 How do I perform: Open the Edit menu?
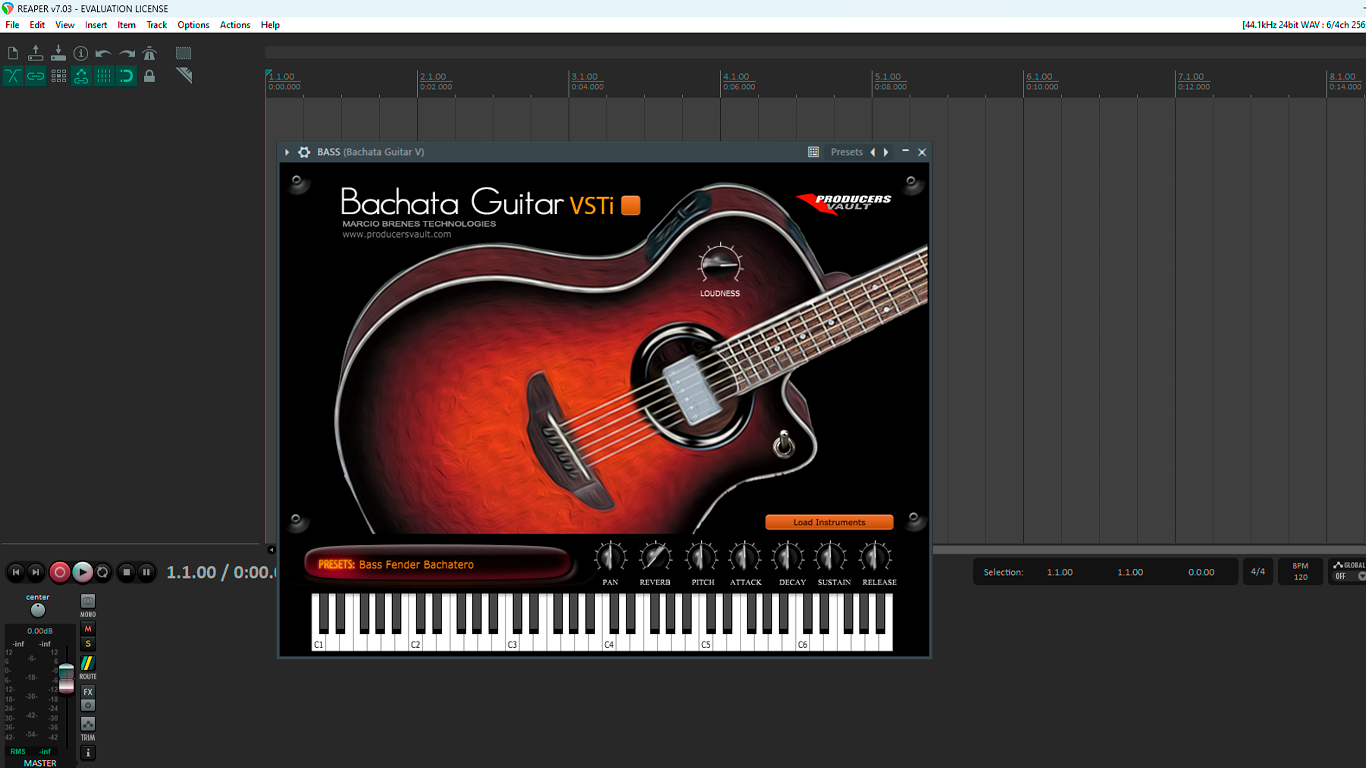coord(37,25)
